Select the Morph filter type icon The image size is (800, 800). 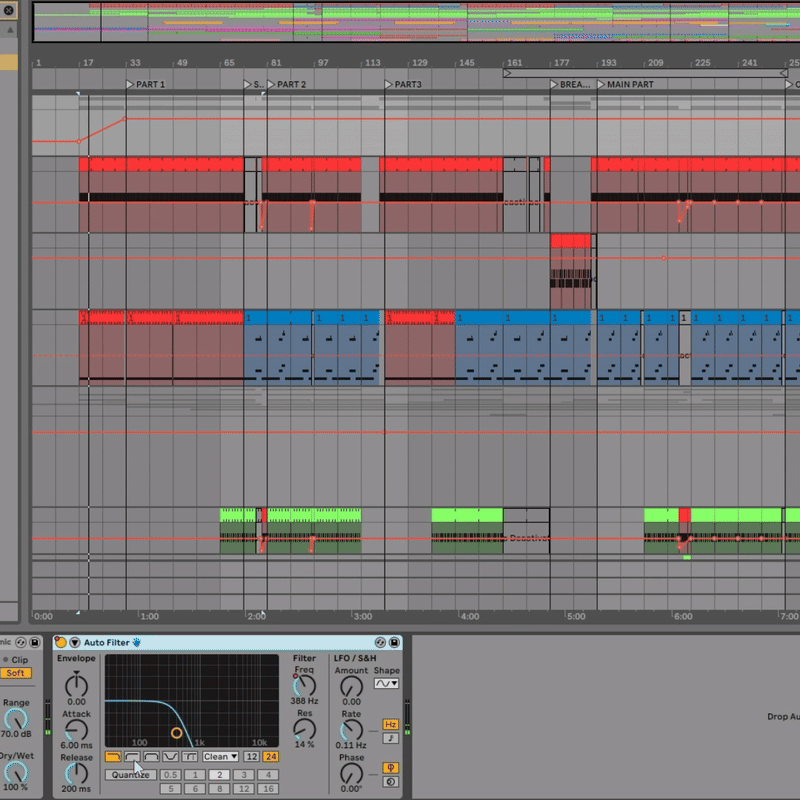[188, 757]
